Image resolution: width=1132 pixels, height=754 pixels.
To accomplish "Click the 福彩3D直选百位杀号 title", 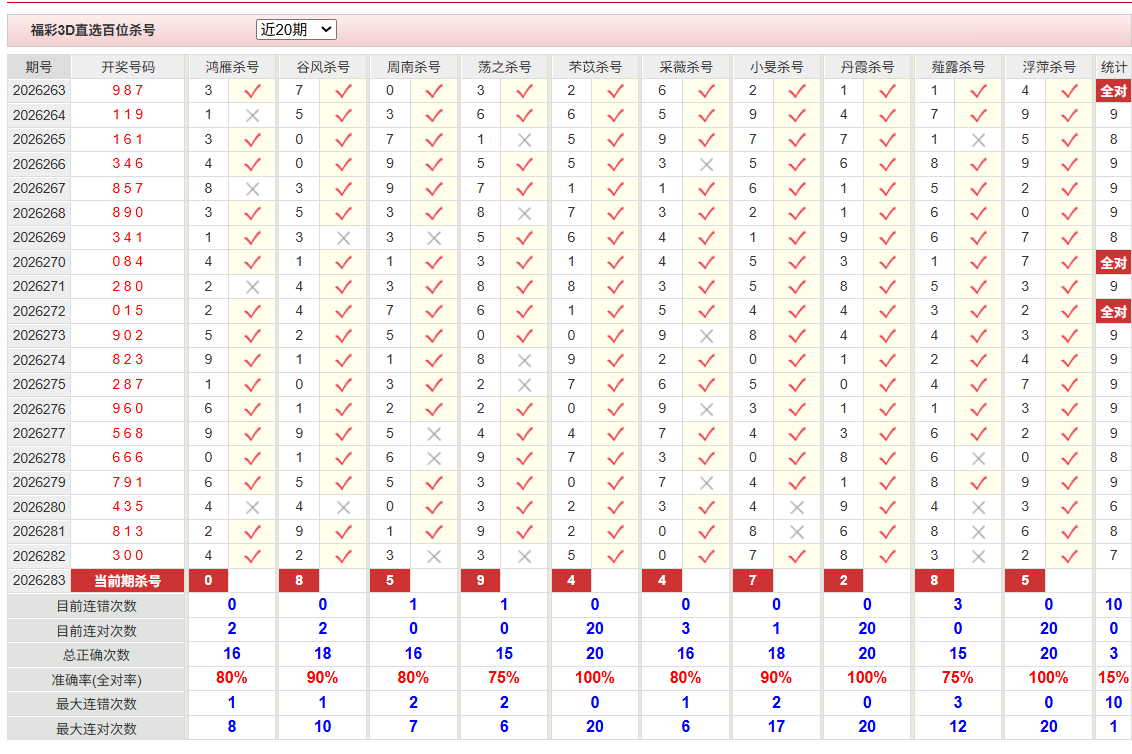I will tap(92, 30).
